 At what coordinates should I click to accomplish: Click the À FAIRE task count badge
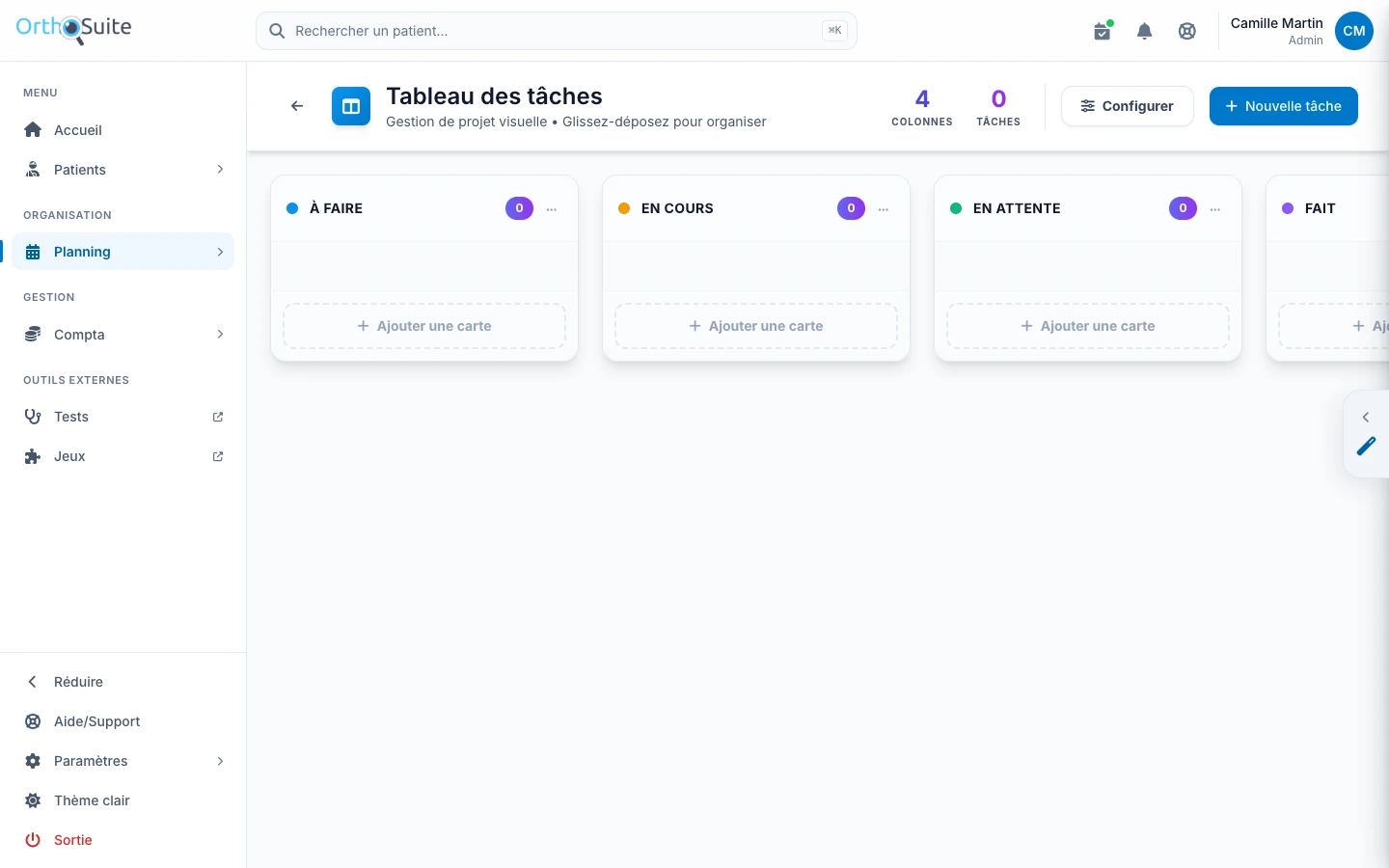(519, 208)
